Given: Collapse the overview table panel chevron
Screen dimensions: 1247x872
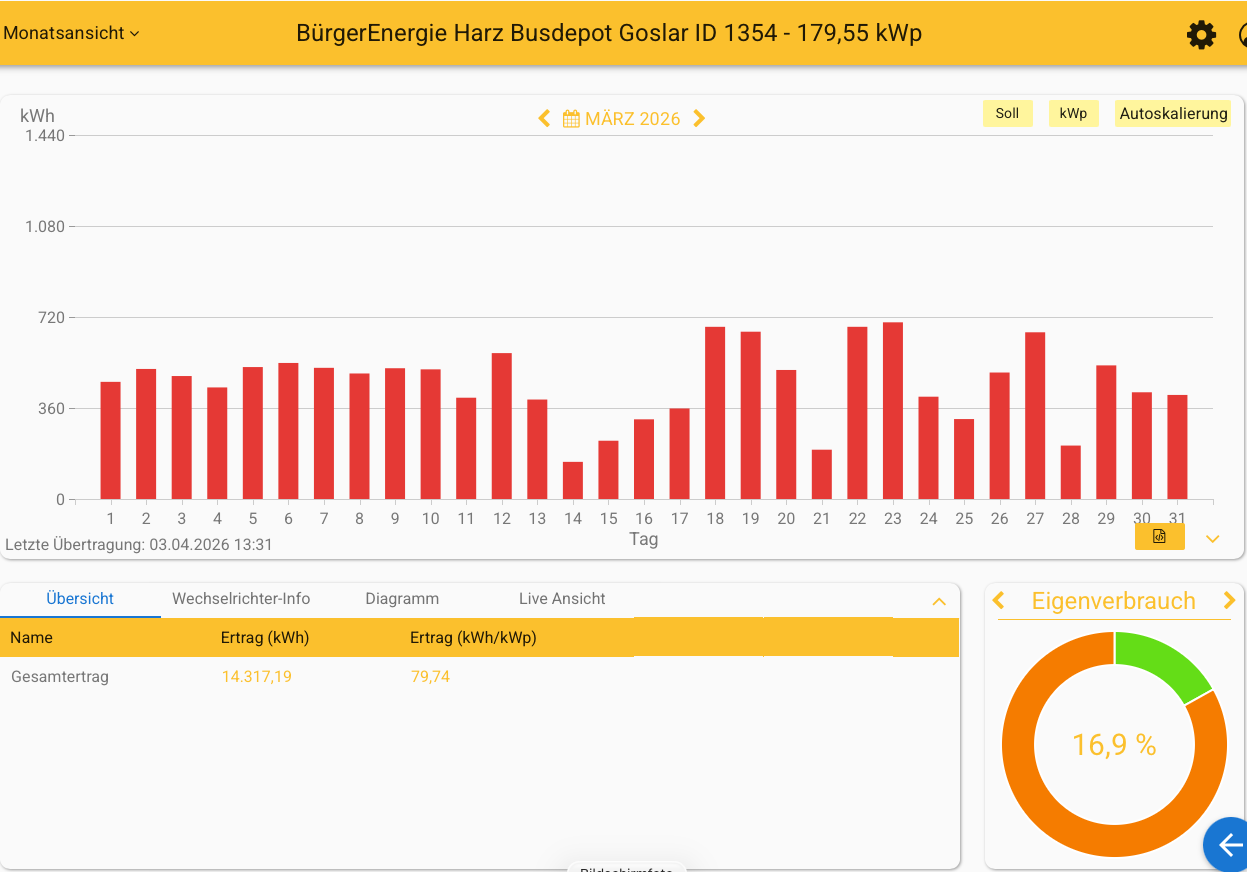Looking at the screenshot, I should (x=939, y=601).
